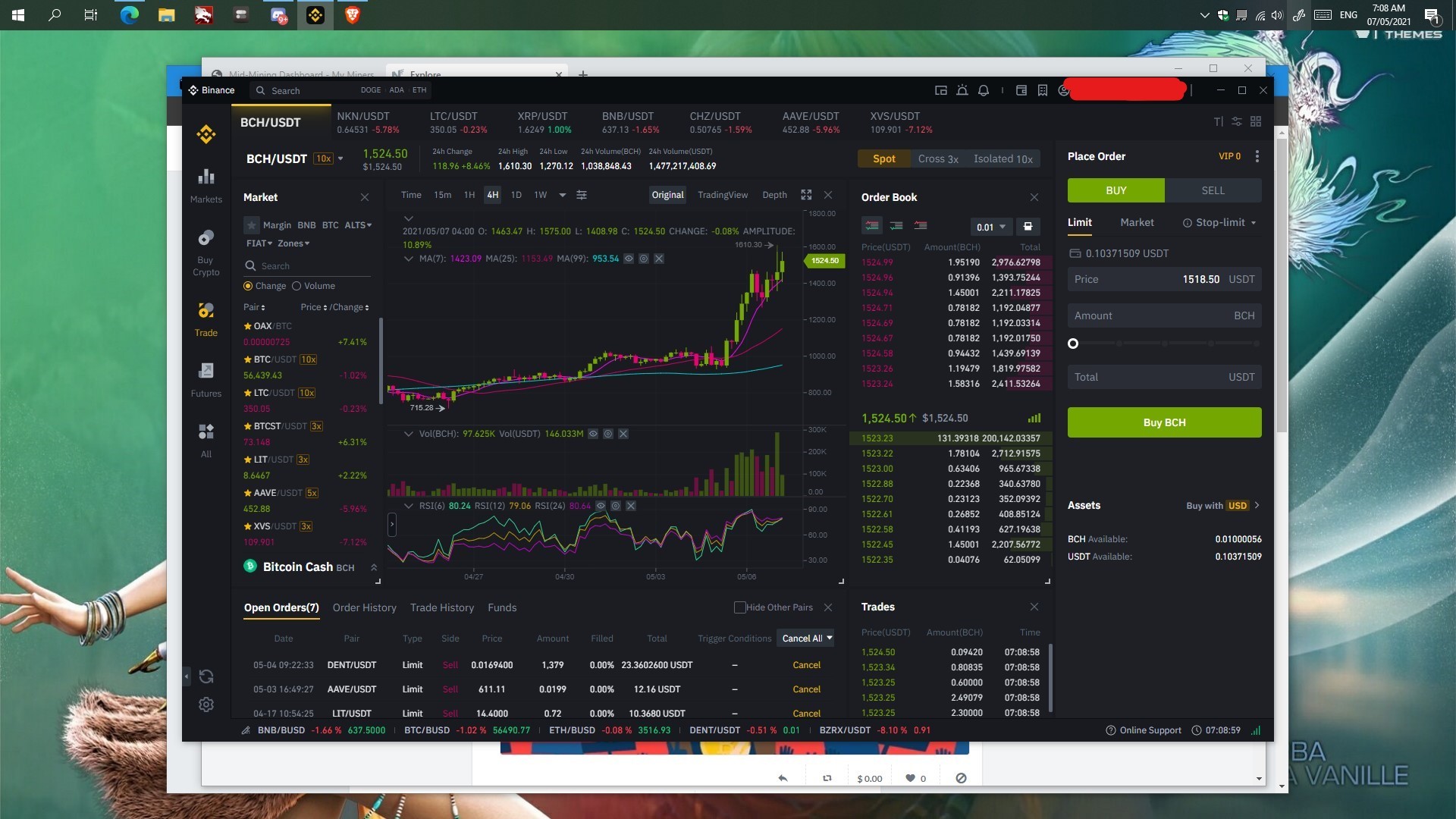Expand the FIAT market filter
Viewport: 1456px width, 819px height.
(x=259, y=243)
